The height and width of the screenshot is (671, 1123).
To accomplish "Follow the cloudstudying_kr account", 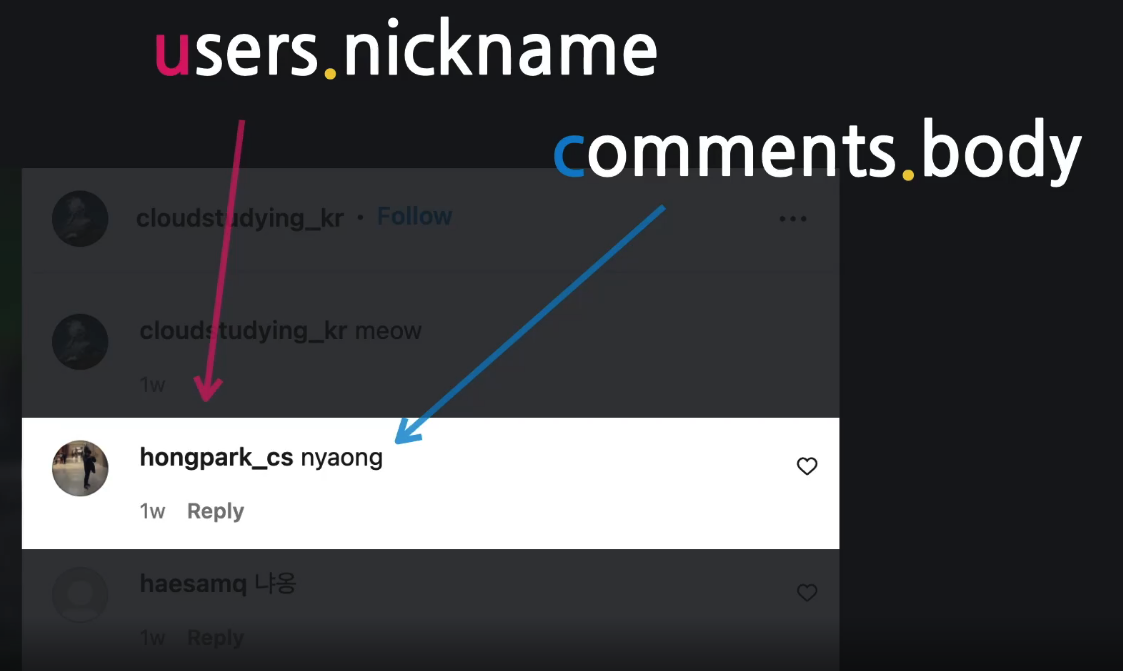I will (415, 216).
